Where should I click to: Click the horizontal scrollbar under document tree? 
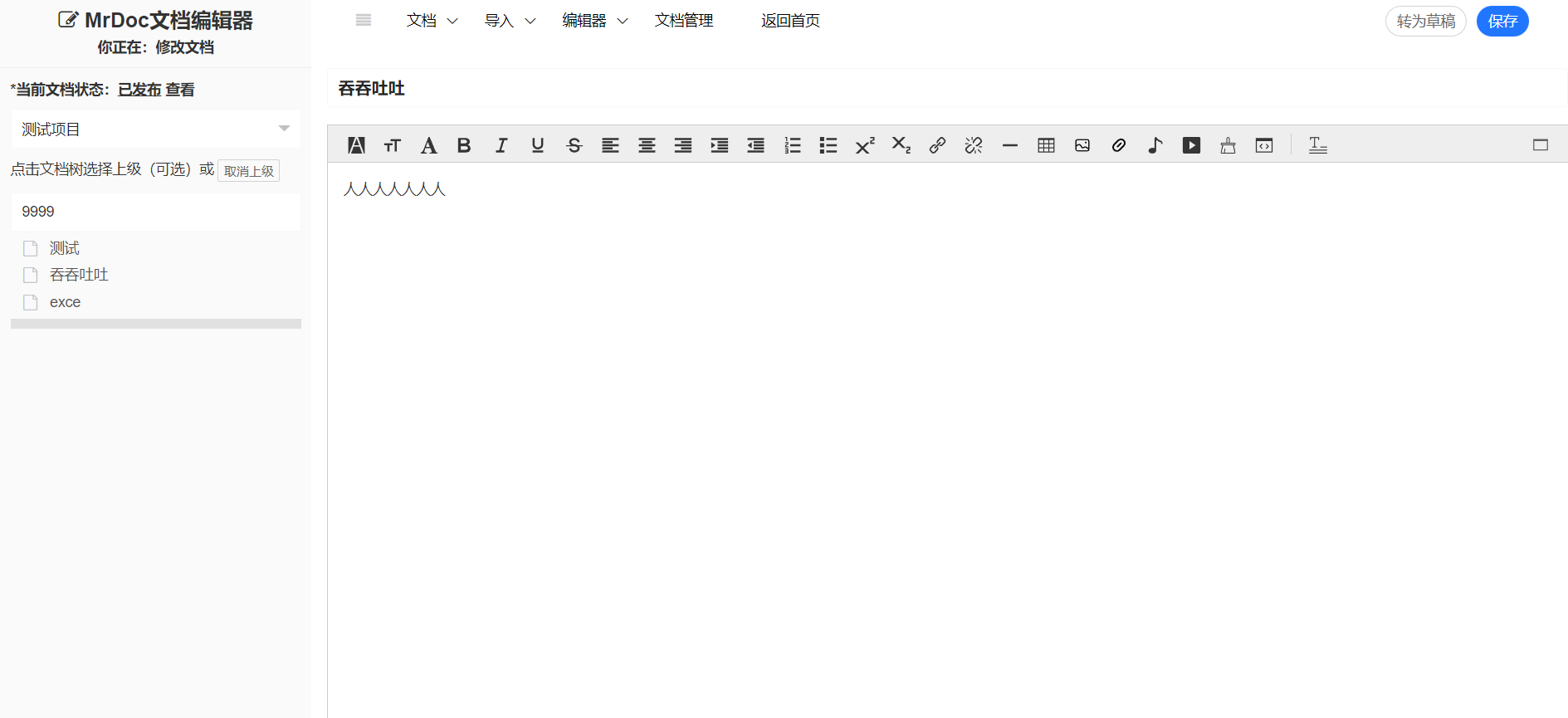[x=156, y=324]
